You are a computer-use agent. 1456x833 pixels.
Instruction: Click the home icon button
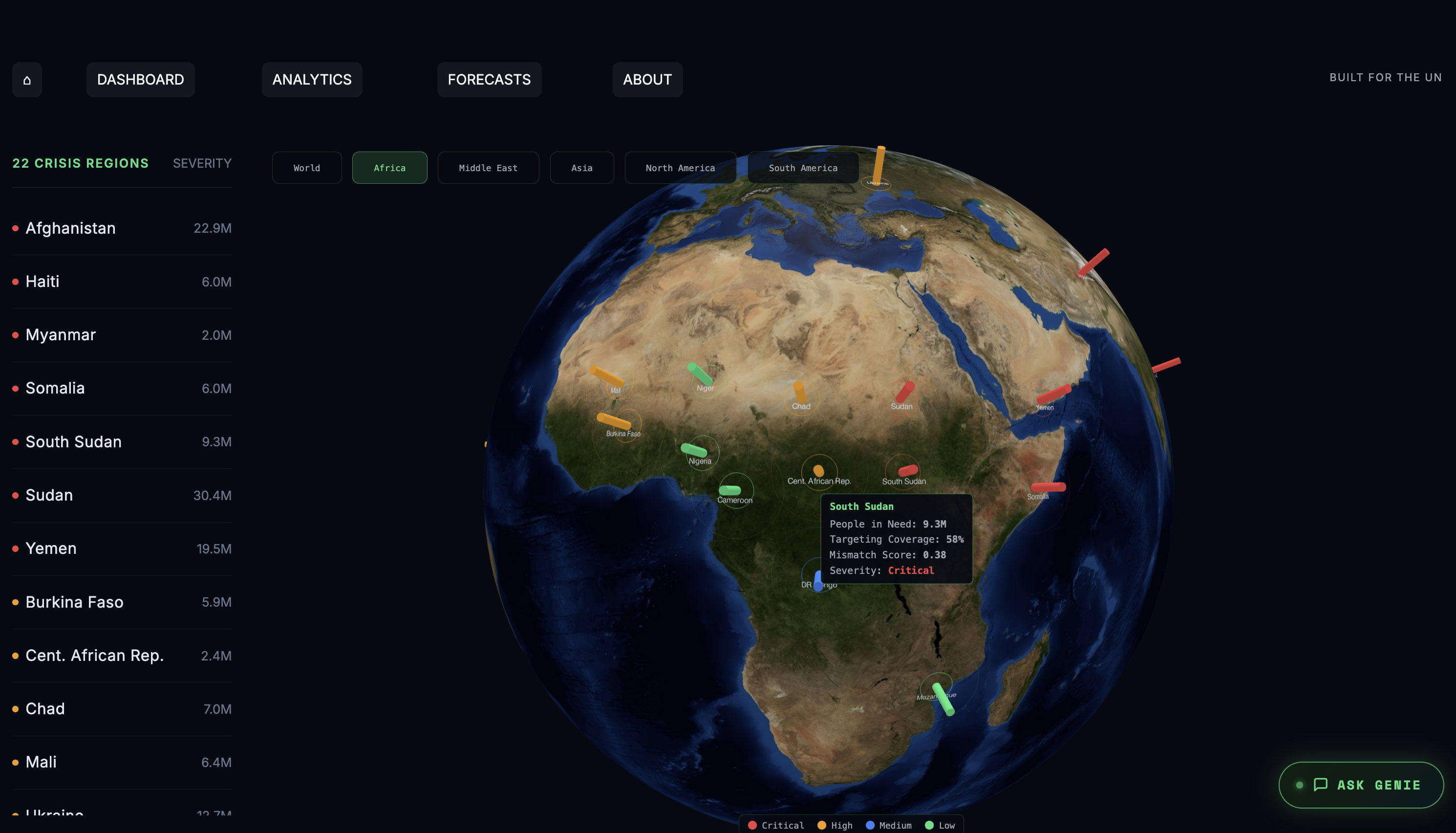tap(27, 80)
